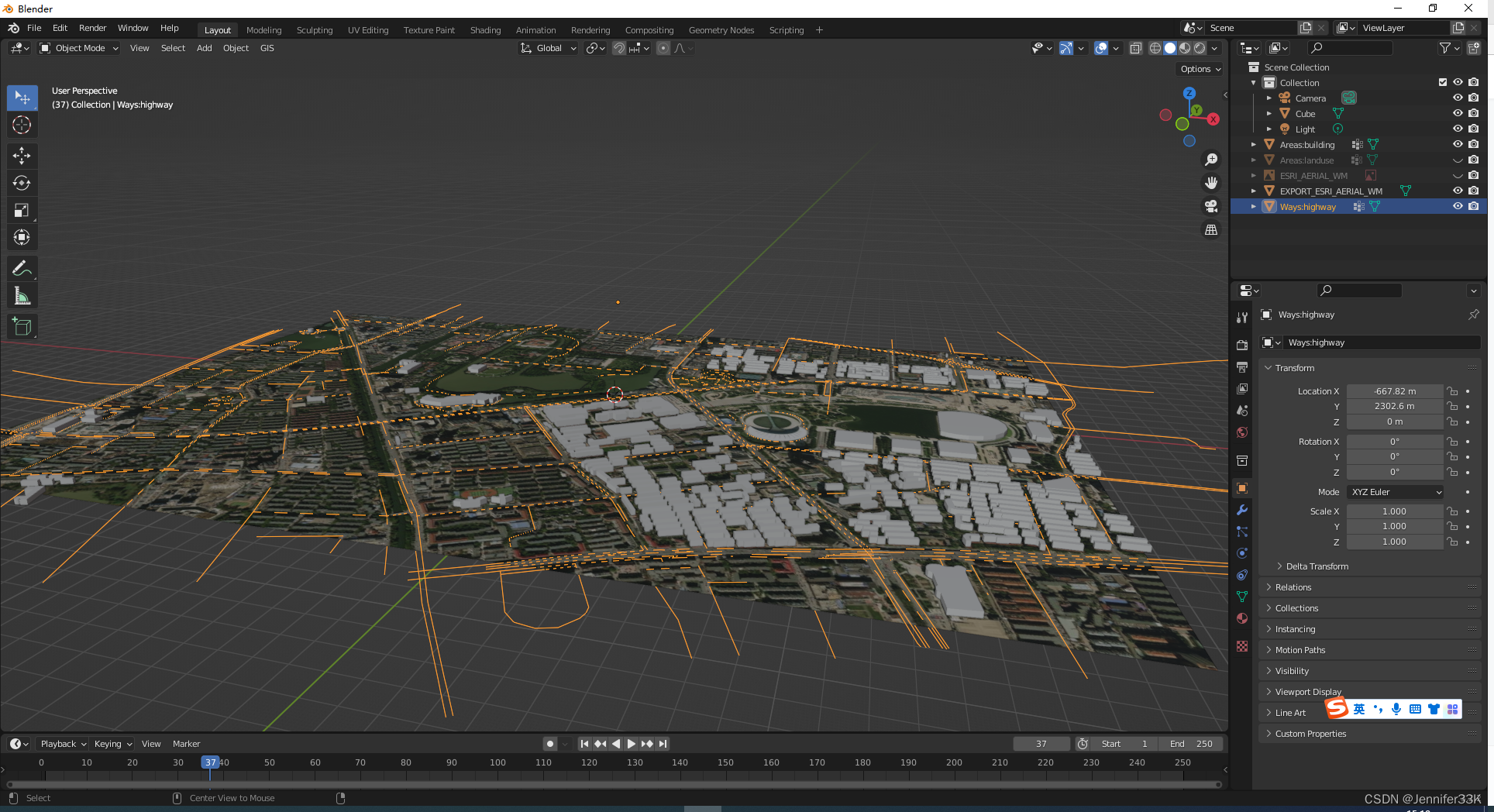Select the Rotate tool

(x=22, y=183)
